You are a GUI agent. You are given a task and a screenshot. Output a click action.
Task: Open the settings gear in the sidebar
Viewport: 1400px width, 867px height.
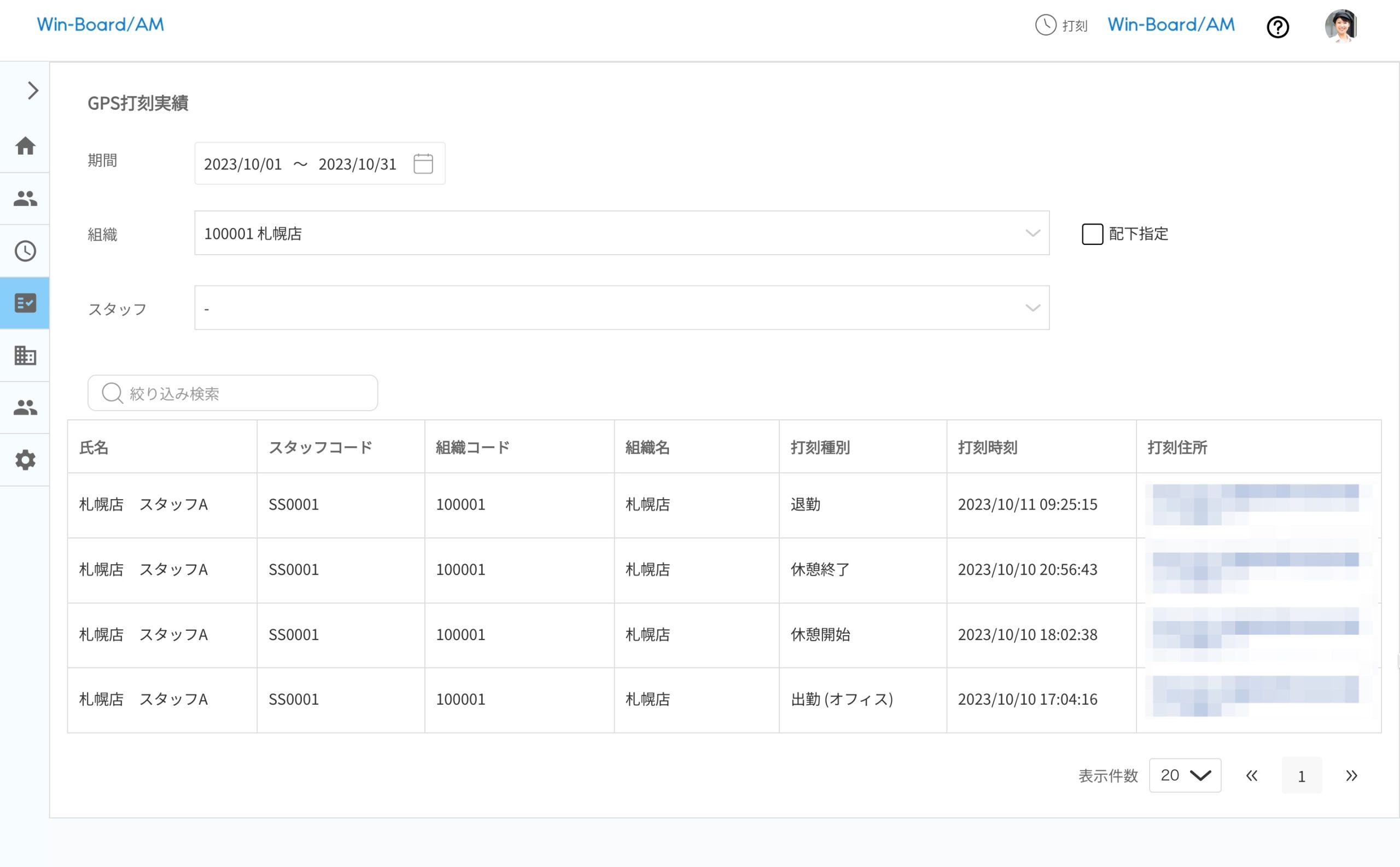(x=25, y=459)
